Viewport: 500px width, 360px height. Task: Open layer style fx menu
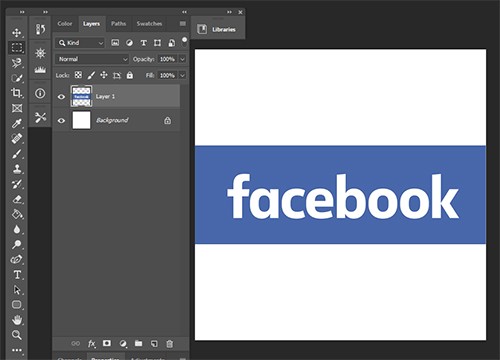(91, 344)
